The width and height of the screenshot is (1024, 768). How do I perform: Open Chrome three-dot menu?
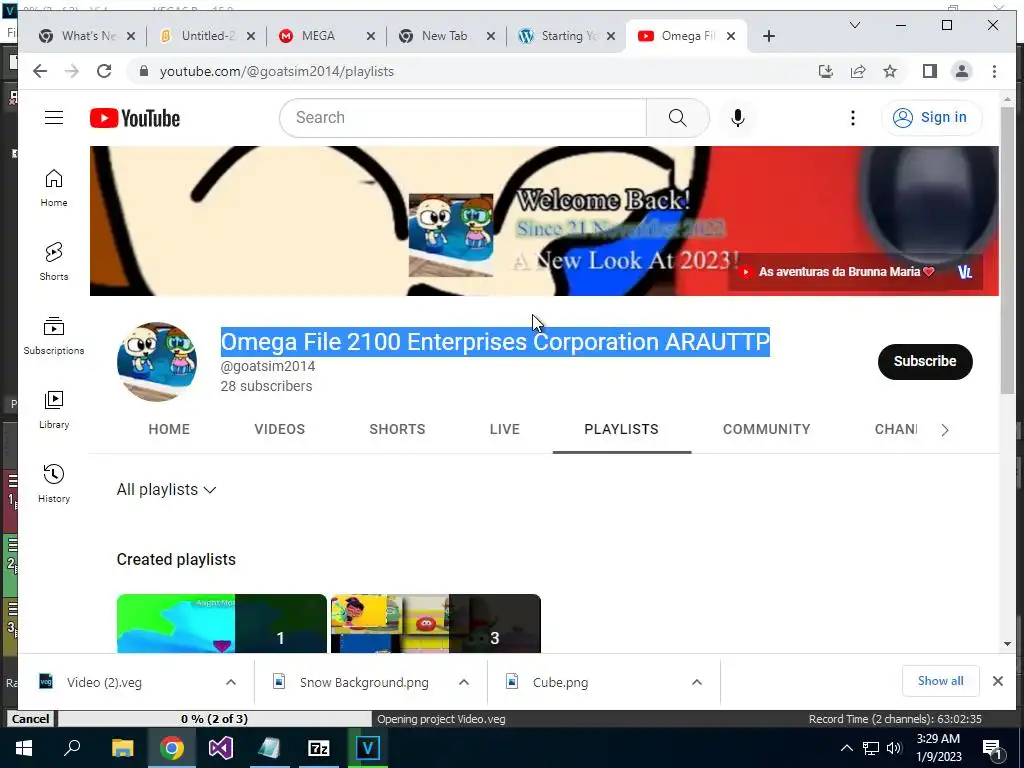(x=994, y=71)
